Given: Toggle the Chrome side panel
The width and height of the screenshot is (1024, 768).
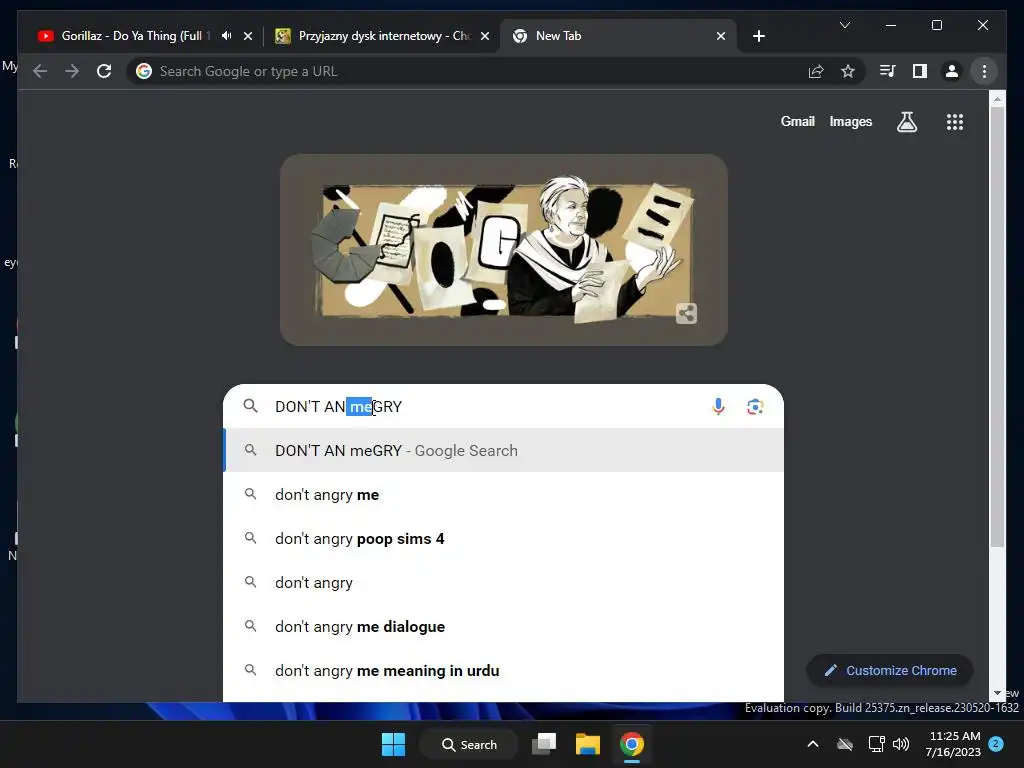Looking at the screenshot, I should point(920,71).
